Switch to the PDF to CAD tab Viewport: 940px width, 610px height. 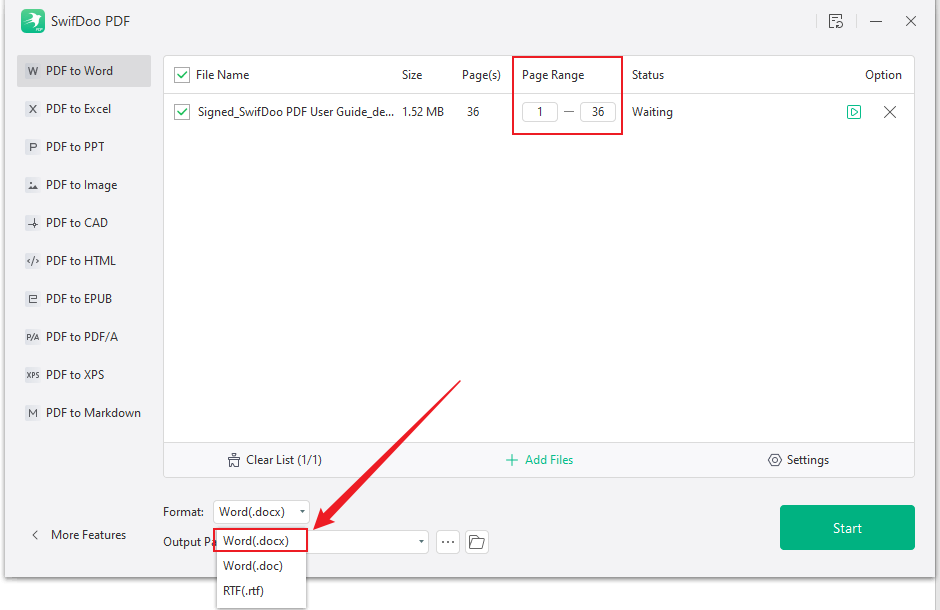click(84, 223)
